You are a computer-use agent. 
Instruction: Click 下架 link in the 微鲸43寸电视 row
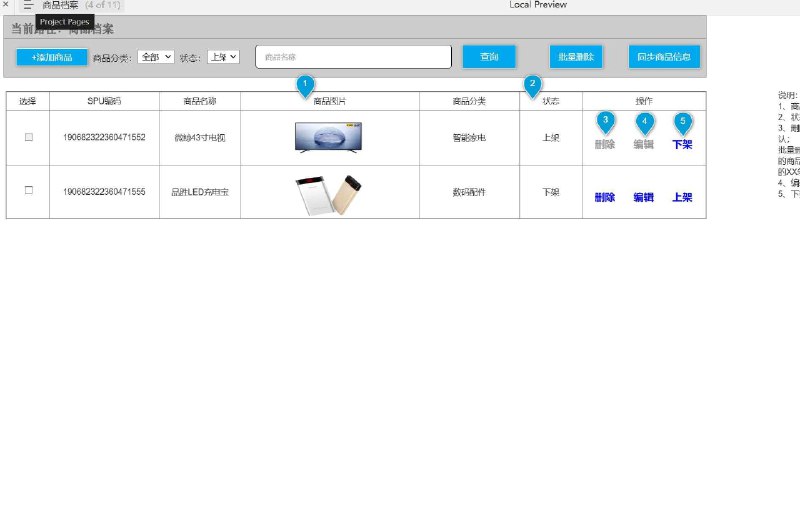click(683, 144)
